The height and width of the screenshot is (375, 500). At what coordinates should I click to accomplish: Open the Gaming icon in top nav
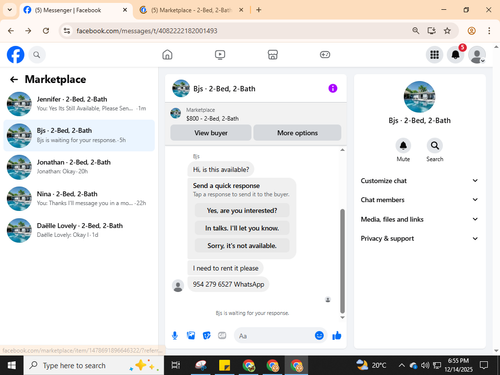[x=325, y=54]
